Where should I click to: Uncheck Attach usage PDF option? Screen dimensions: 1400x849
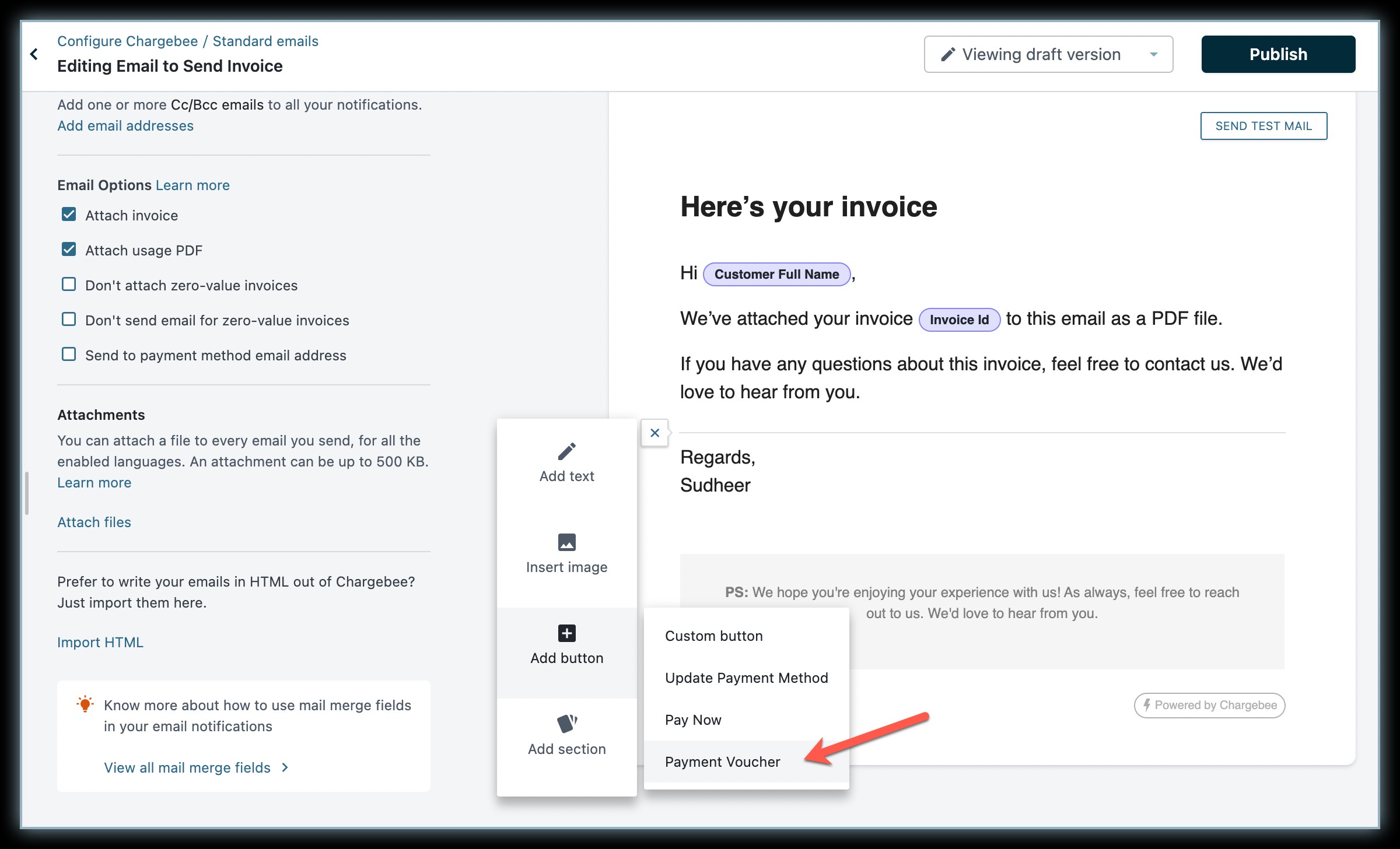[x=69, y=250]
